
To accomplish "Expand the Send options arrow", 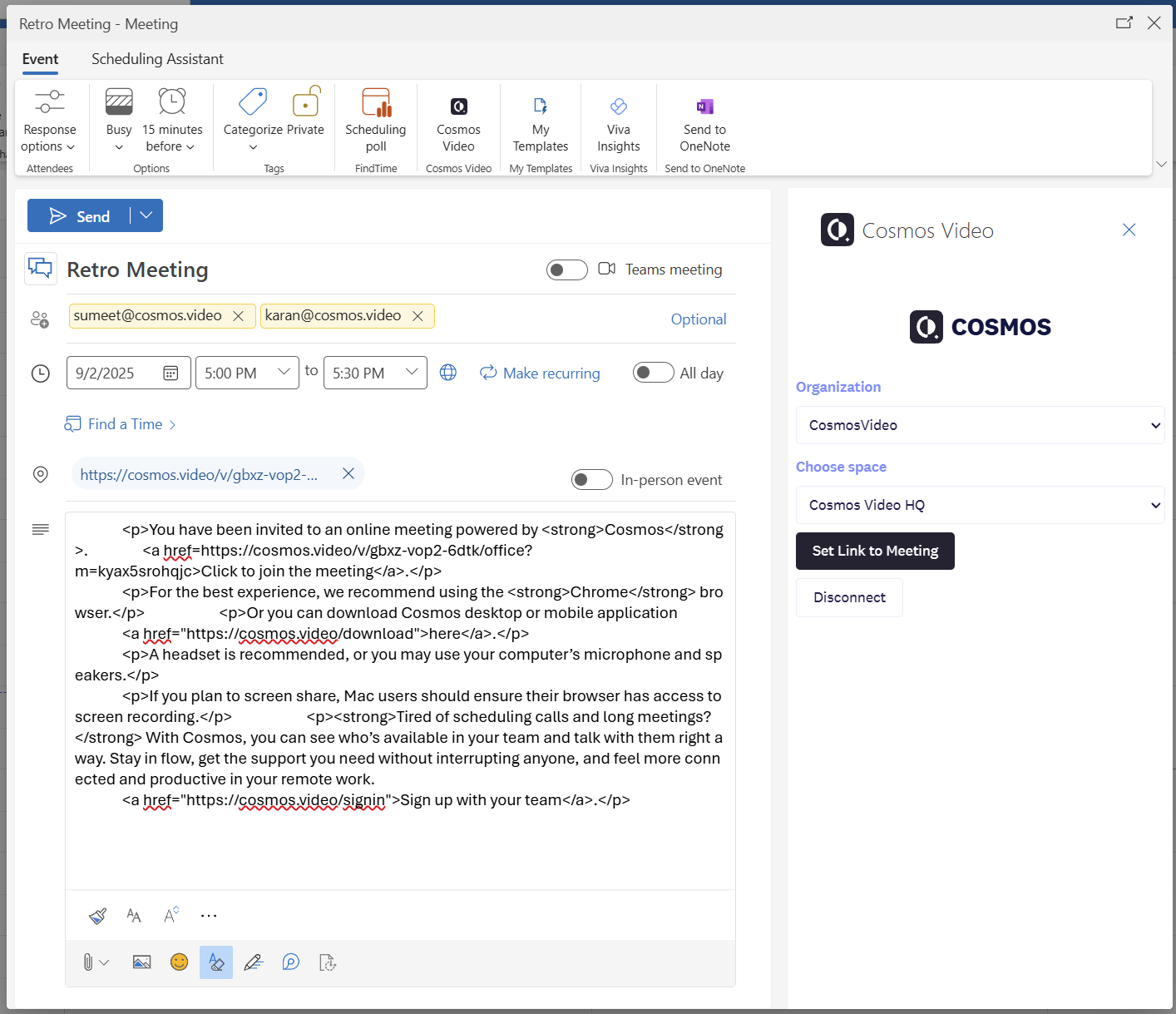I will click(x=146, y=215).
